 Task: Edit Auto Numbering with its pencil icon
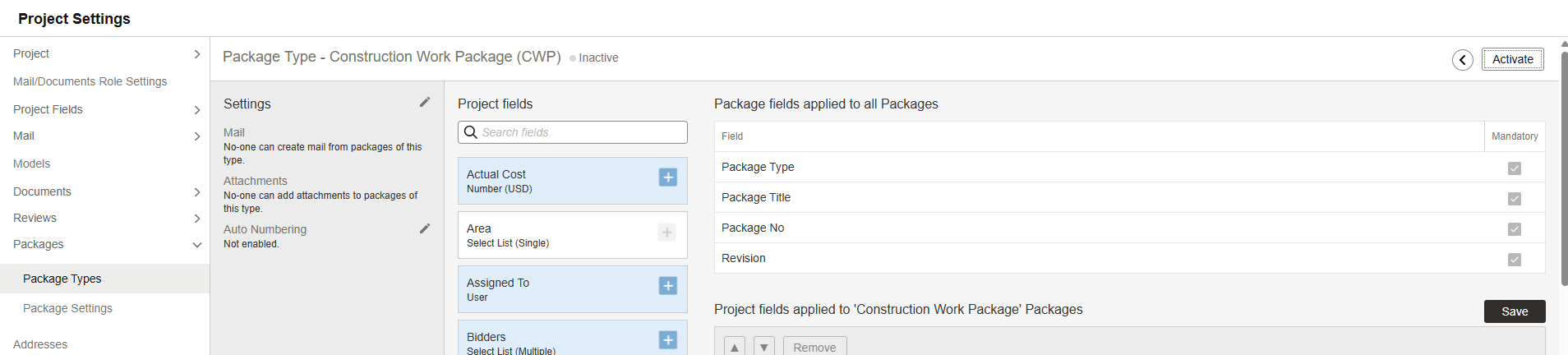(425, 228)
